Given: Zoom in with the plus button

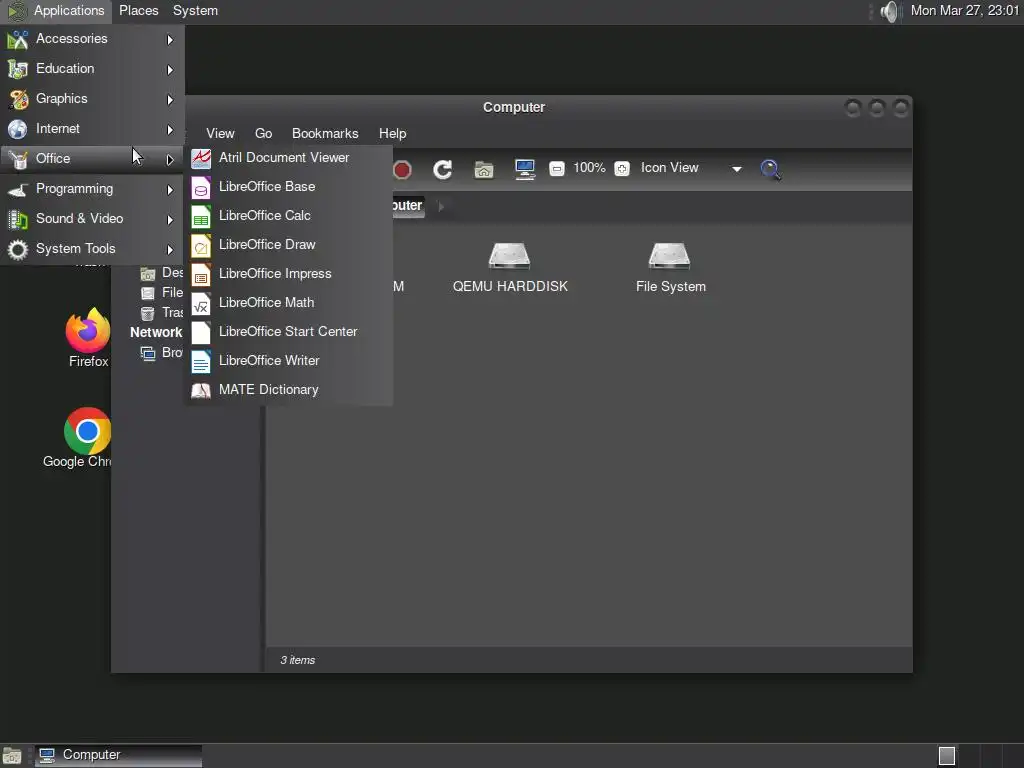Looking at the screenshot, I should pos(622,169).
